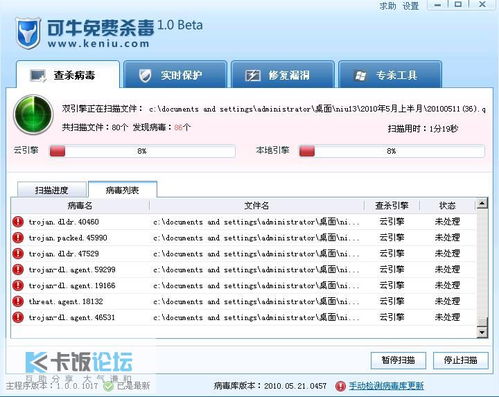499x397 pixels.
Task: Click red alert icon for trojan.packed.45990
Action: [x=18, y=238]
